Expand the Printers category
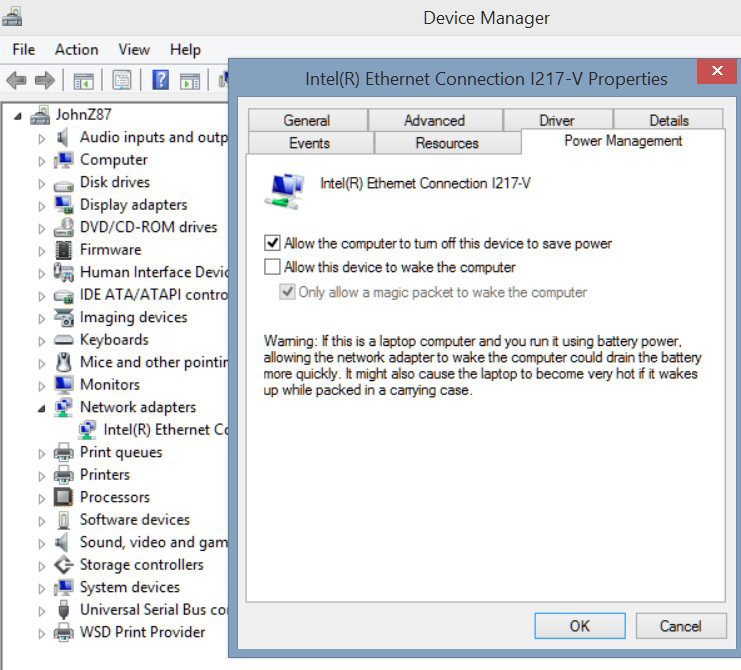Image resolution: width=741 pixels, height=670 pixels. click(42, 476)
